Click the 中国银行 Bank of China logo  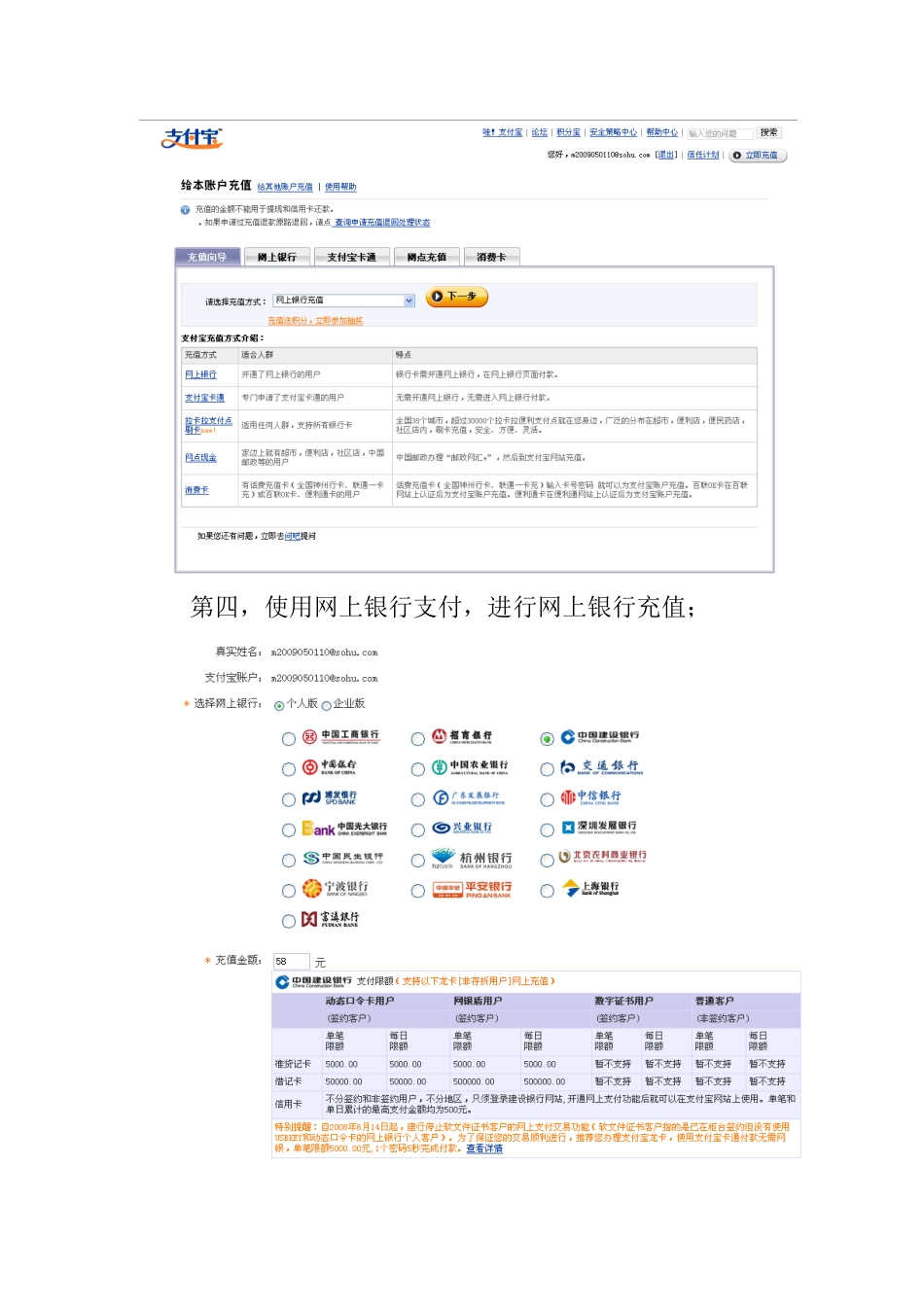coord(330,766)
